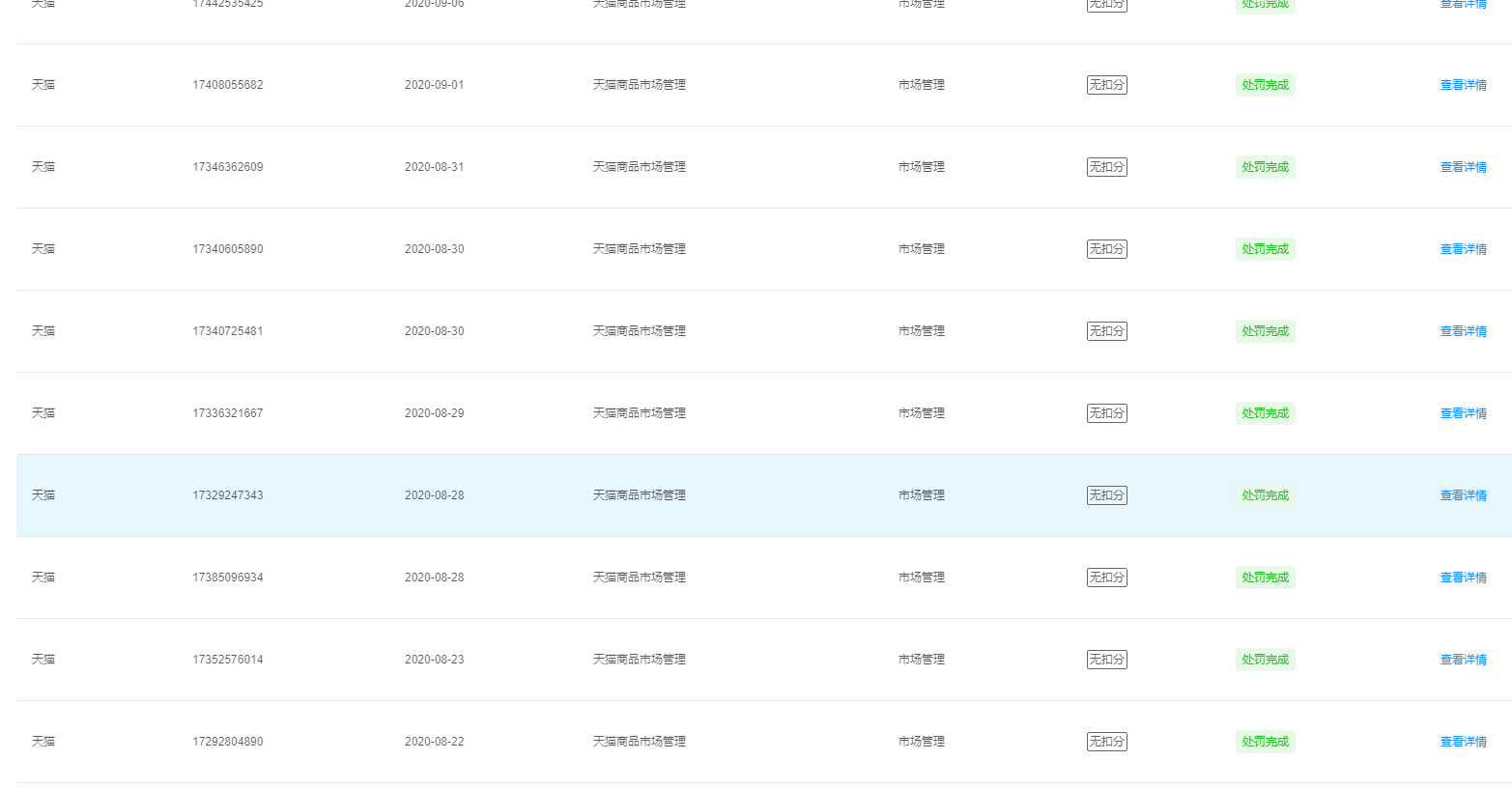Click 处罚完成 status in record 17336321667 row
The image size is (1512, 789).
1265,413
